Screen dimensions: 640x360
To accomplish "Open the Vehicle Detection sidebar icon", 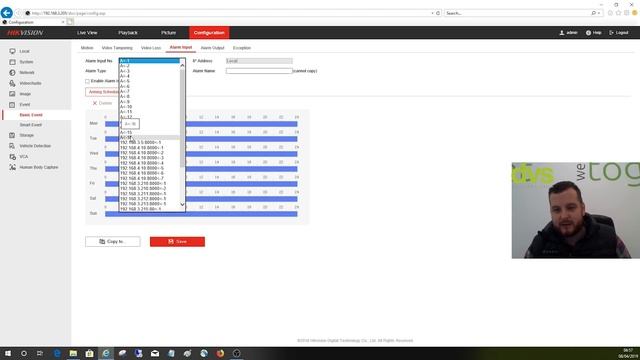I will point(12,146).
